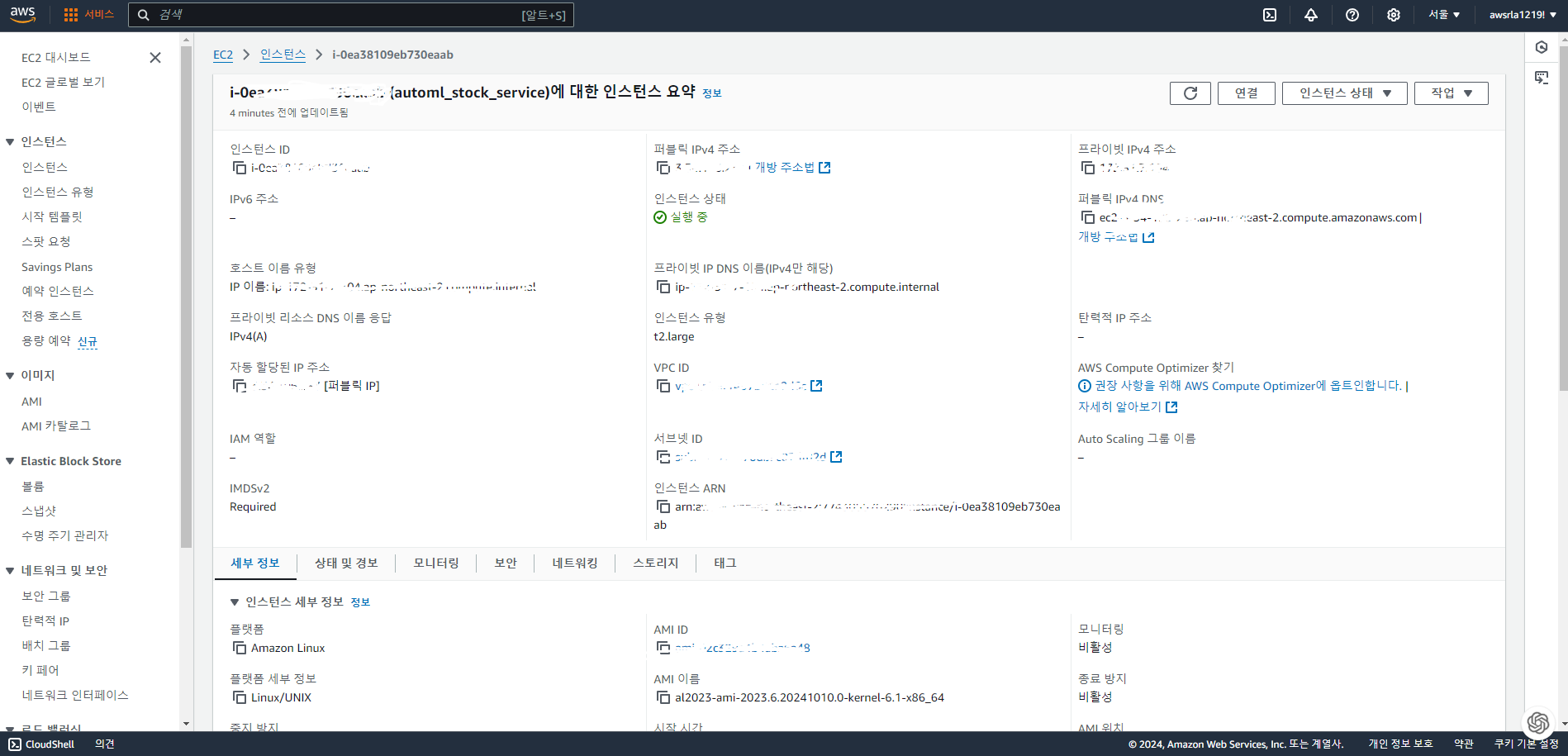Focus the top search field
This screenshot has width=1568, height=756.
tap(350, 15)
